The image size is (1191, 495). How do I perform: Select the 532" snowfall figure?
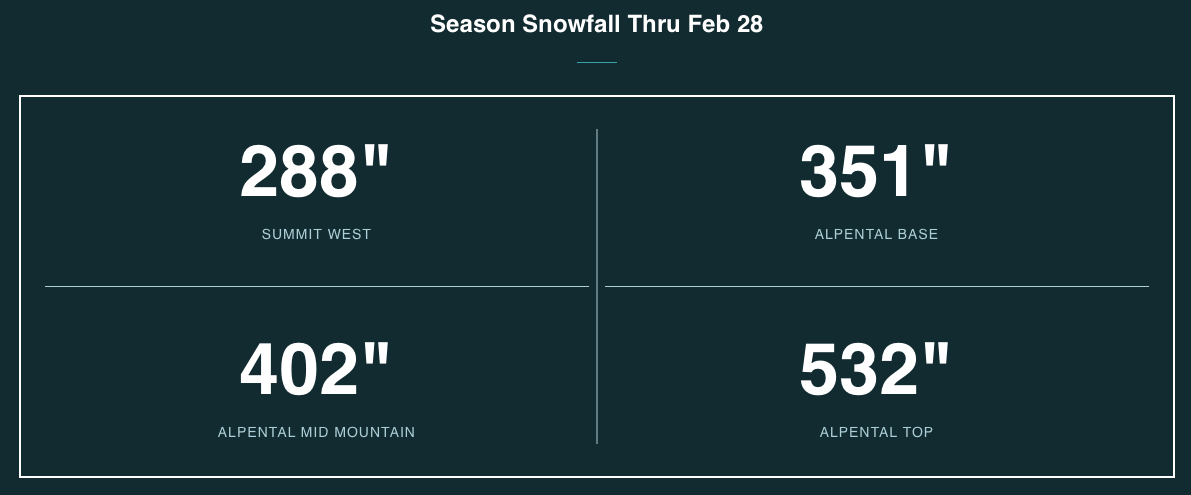coord(875,370)
